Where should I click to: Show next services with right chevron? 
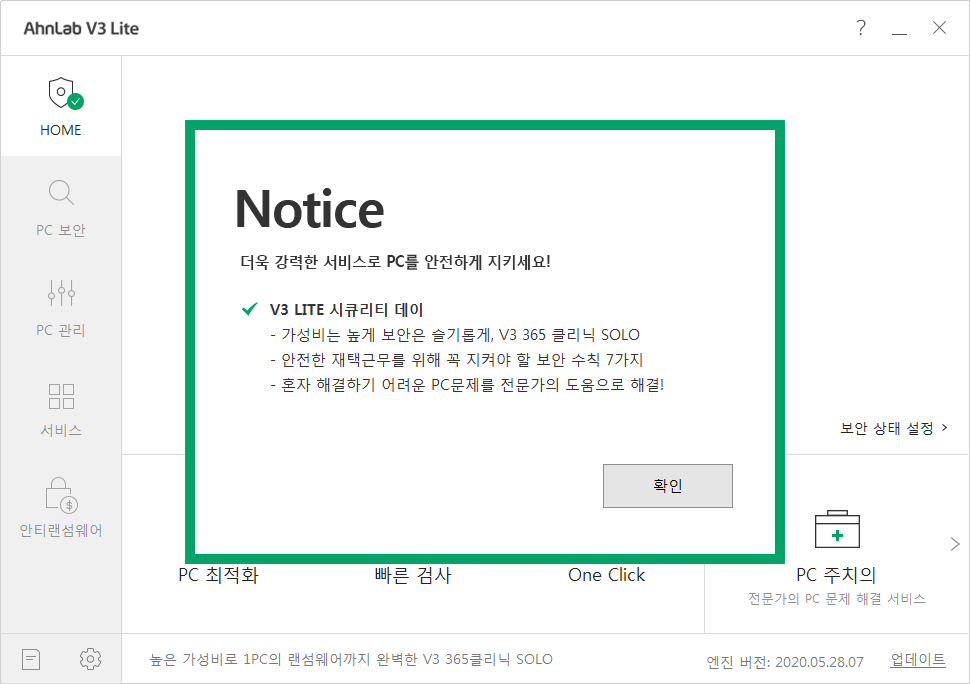click(x=955, y=544)
